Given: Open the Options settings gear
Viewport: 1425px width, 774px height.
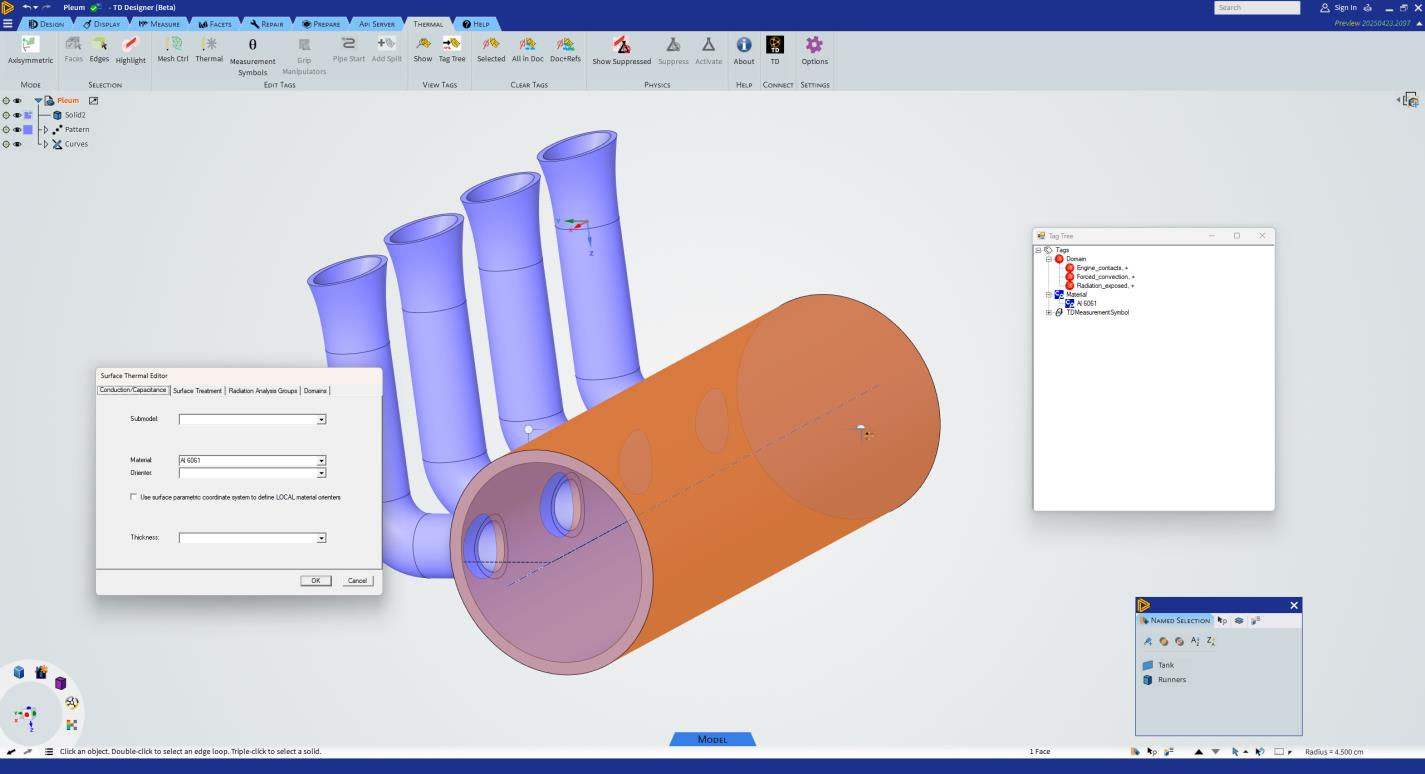Looking at the screenshot, I should click(x=814, y=45).
